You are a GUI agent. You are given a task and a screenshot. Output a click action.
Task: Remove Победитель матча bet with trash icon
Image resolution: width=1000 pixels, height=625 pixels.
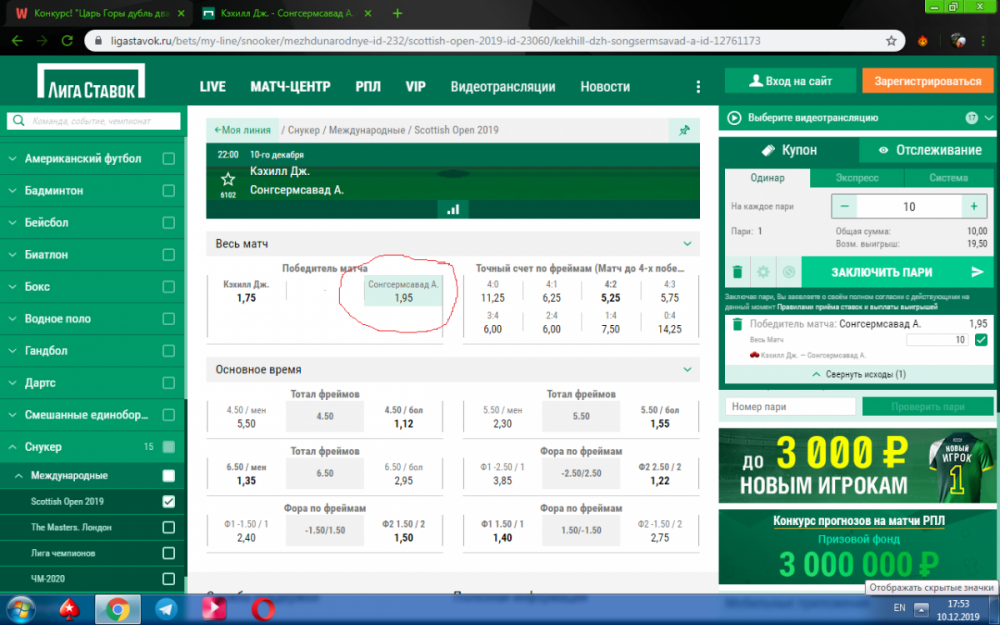[x=737, y=324]
